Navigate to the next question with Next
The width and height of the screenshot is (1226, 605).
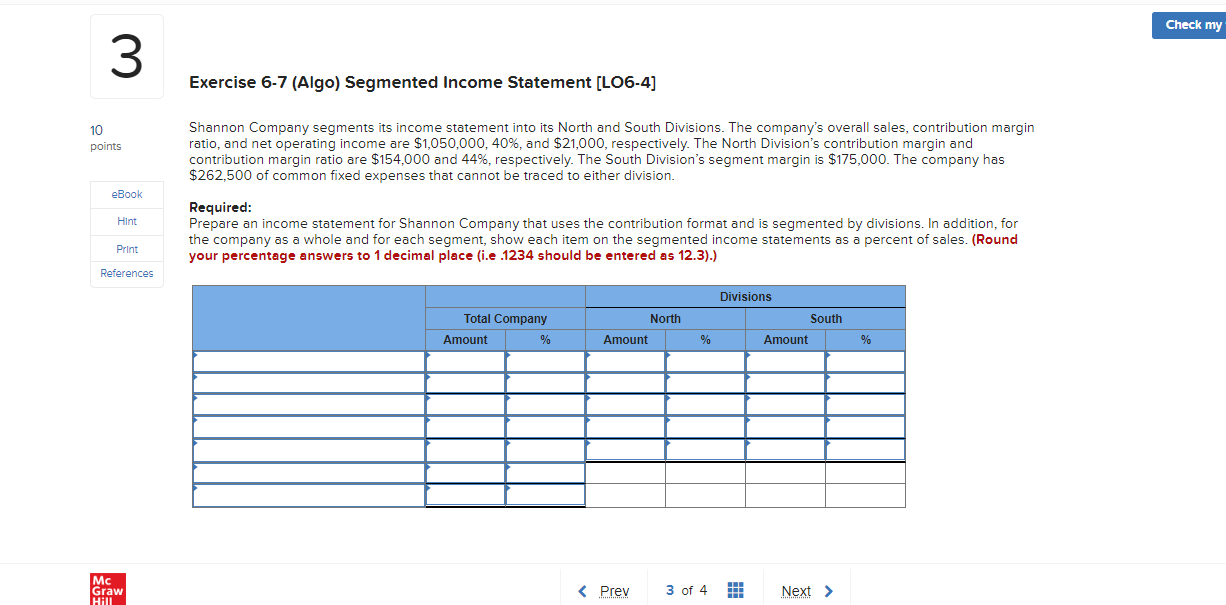pyautogui.click(x=796, y=591)
